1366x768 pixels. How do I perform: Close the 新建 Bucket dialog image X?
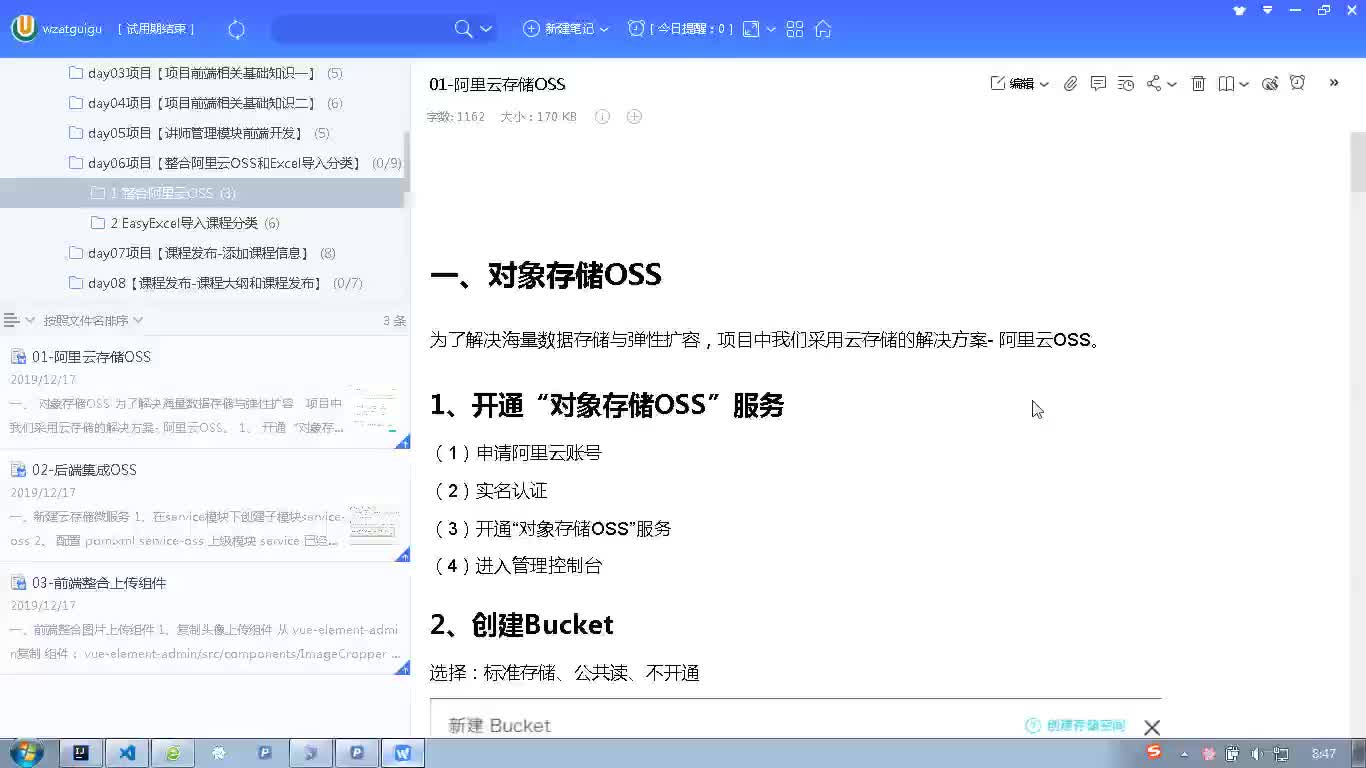click(1152, 727)
